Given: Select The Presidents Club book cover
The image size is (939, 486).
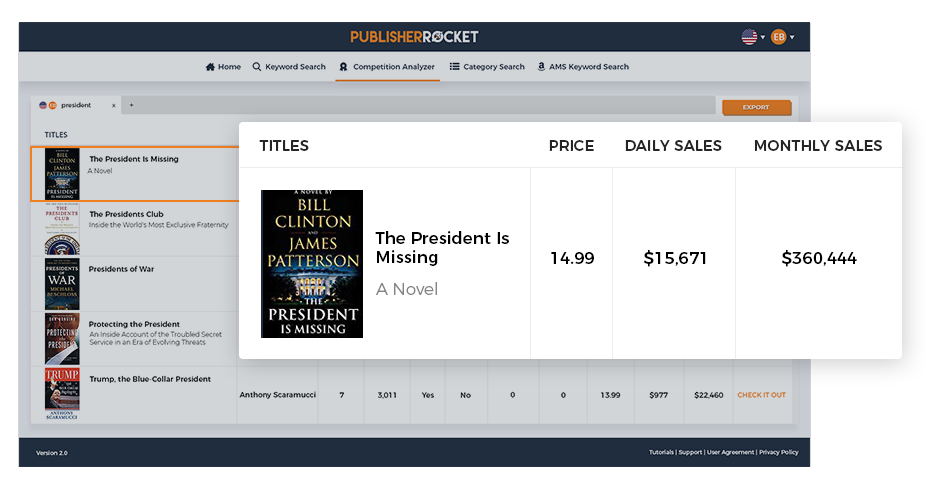Looking at the screenshot, I should [62, 230].
